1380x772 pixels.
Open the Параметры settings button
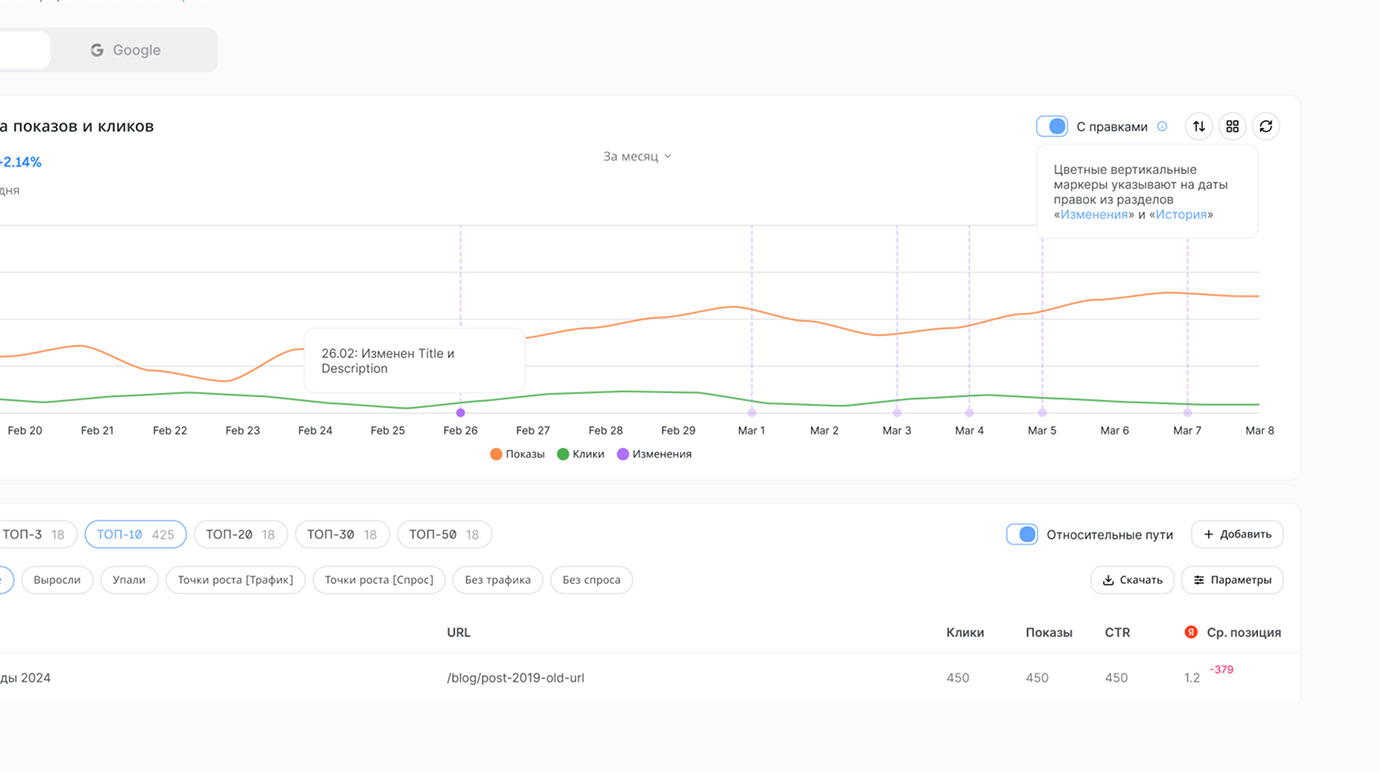tap(1232, 580)
